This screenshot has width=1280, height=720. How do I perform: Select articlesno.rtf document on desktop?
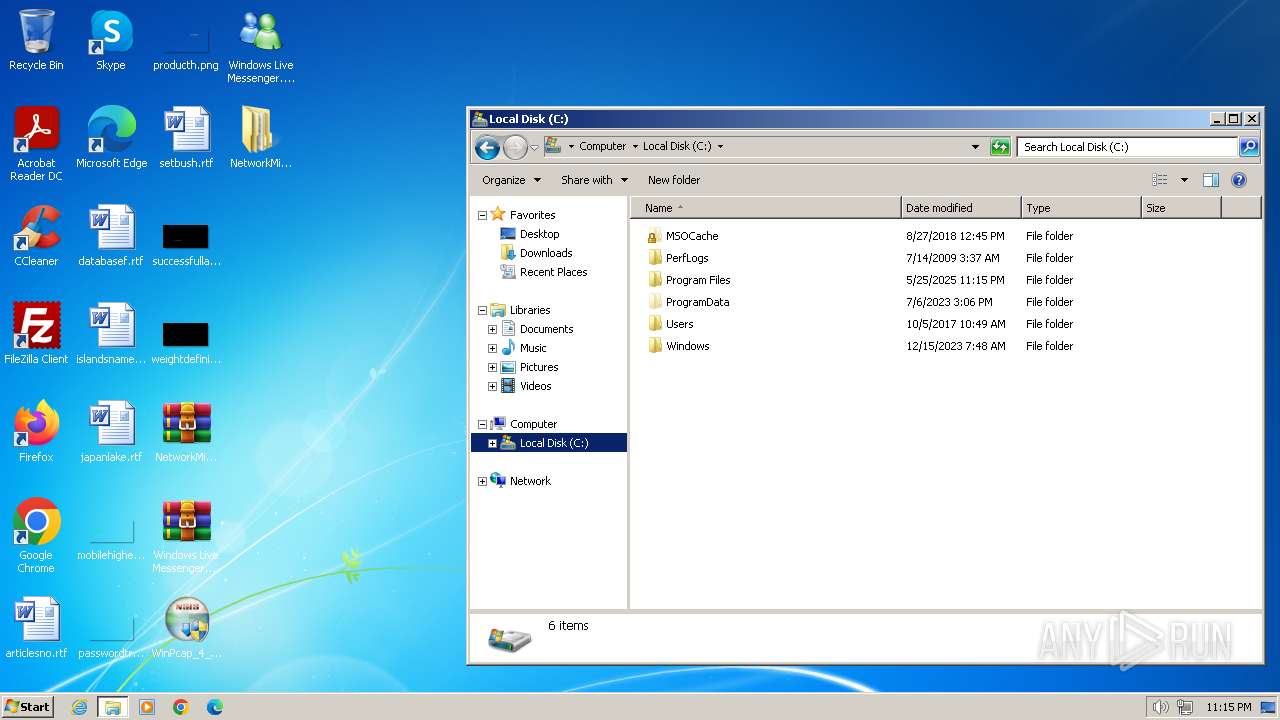(x=36, y=628)
